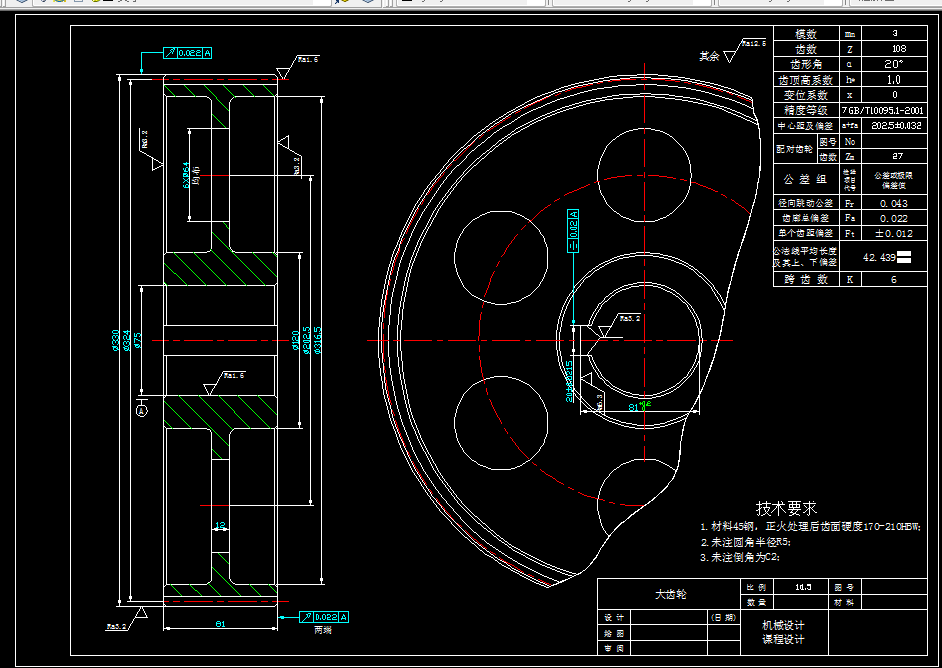
Task: Select the "K" symbol cell
Action: [849, 280]
